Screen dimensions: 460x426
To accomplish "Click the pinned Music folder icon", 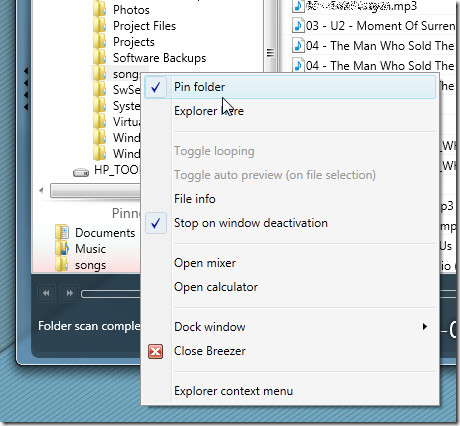I will (62, 248).
